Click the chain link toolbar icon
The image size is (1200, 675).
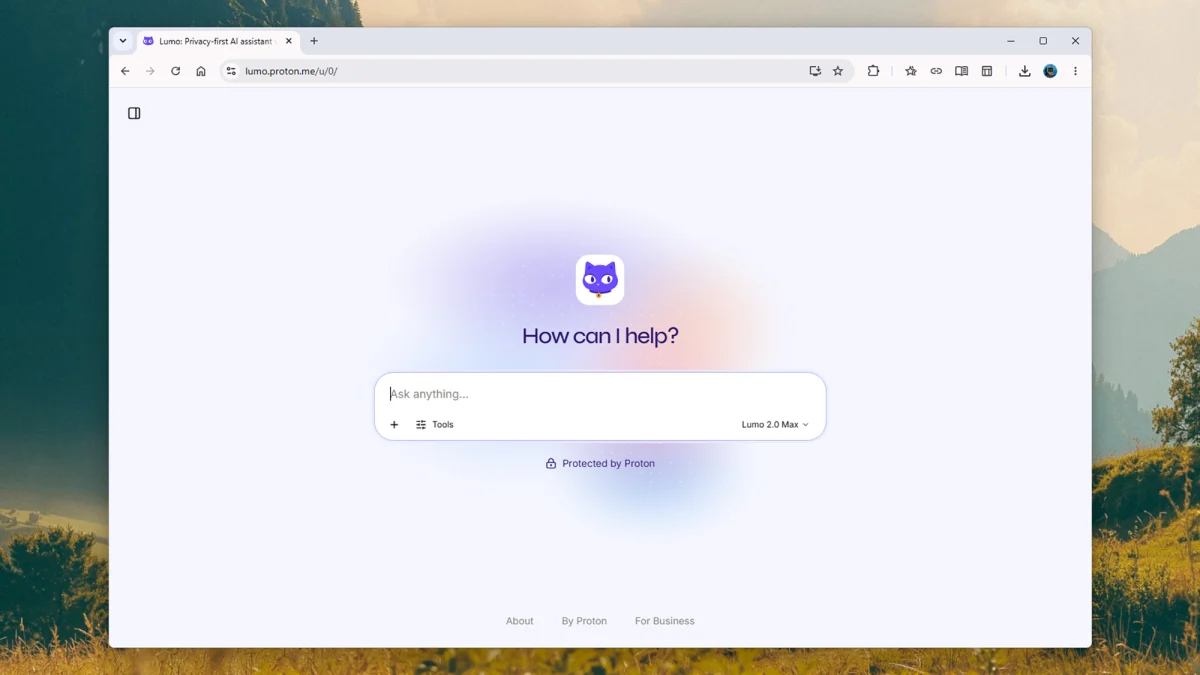click(936, 71)
